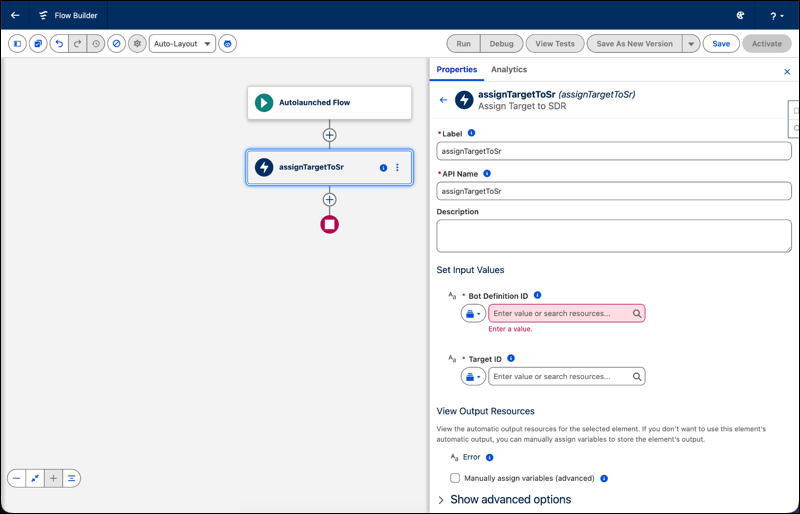Click the info icon on the assignTargetToSr node

[383, 168]
